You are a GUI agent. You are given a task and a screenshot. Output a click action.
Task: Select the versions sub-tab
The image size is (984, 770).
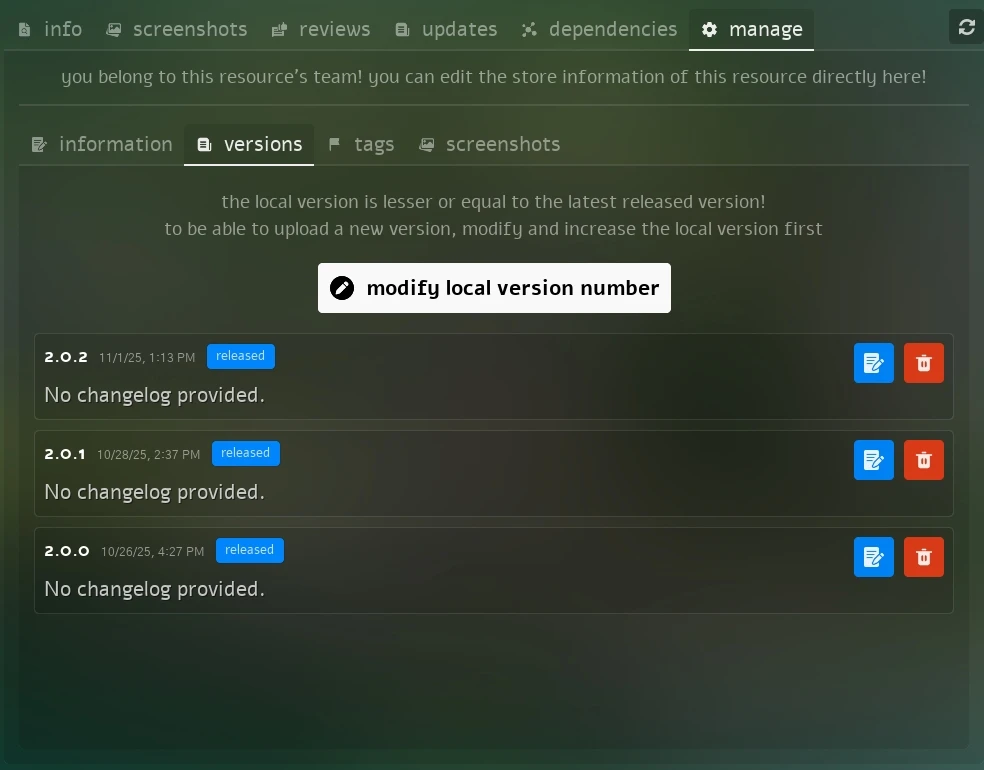(x=249, y=145)
